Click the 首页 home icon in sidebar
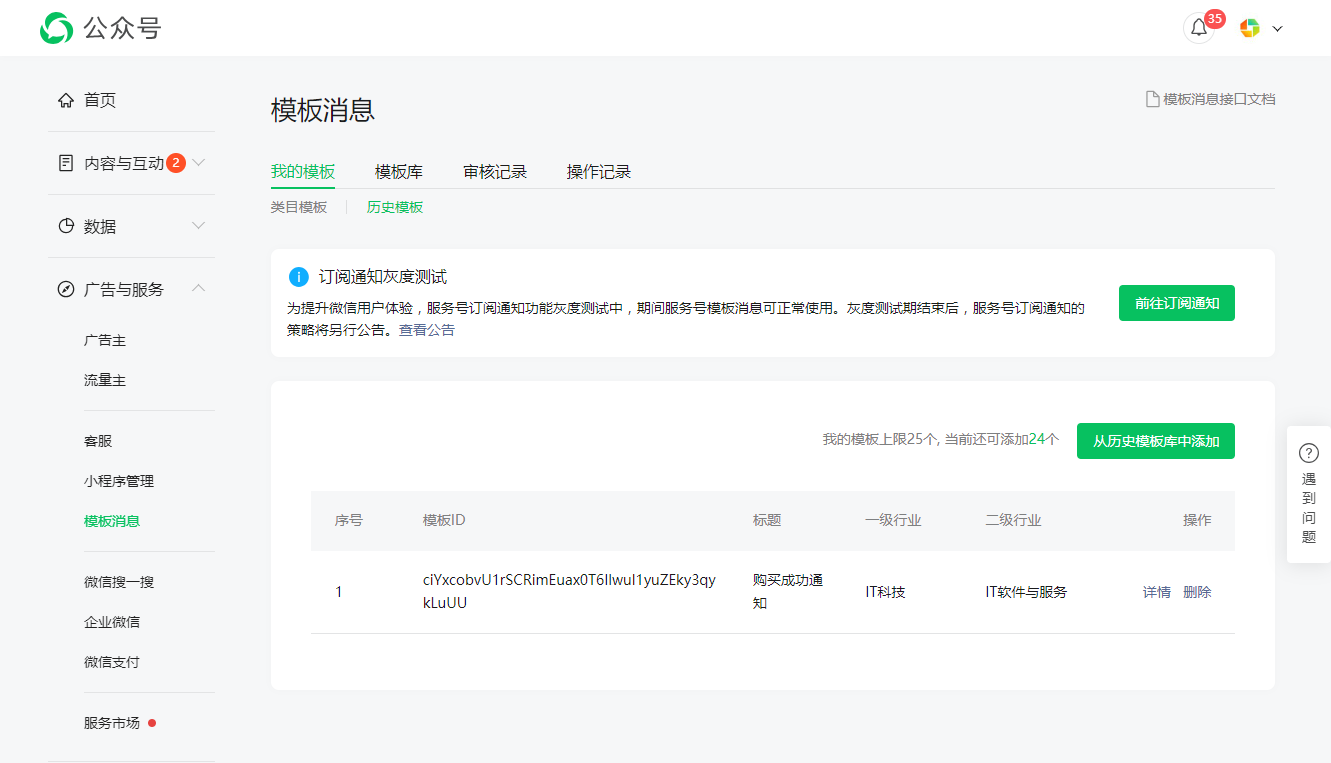This screenshot has height=763, width=1331. [x=66, y=100]
